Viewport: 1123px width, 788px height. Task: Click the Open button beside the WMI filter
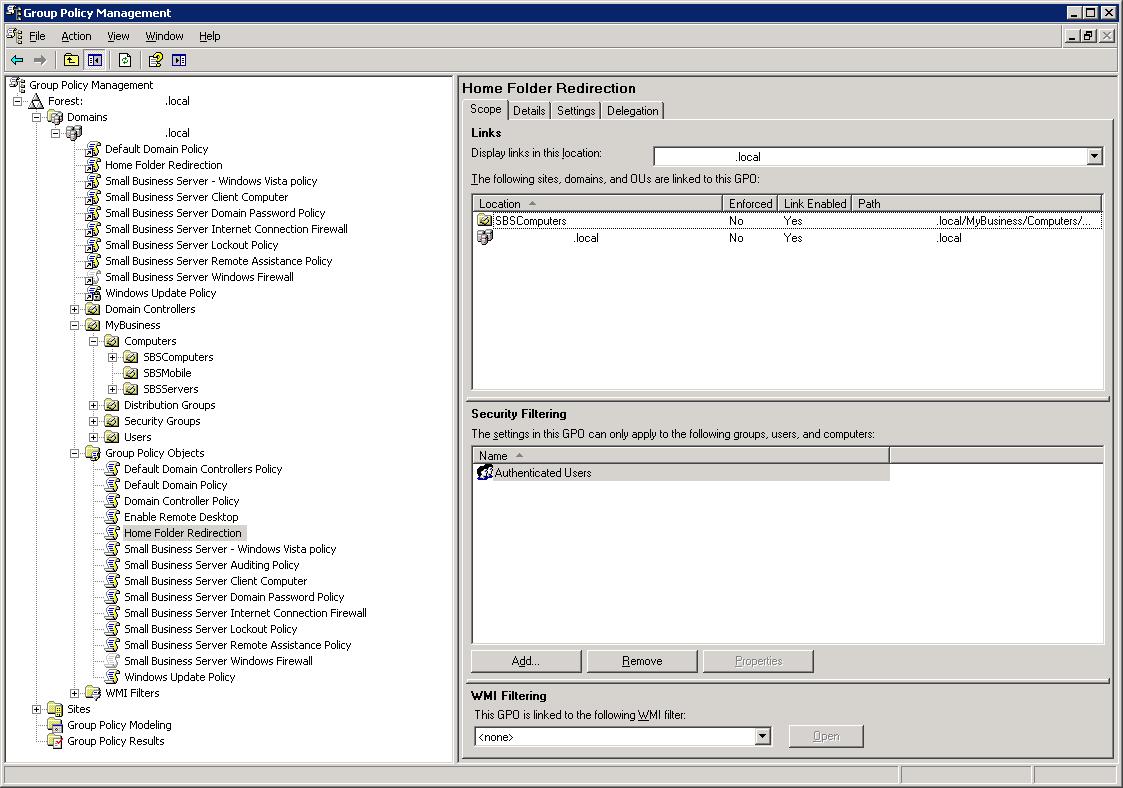pyautogui.click(x=826, y=736)
